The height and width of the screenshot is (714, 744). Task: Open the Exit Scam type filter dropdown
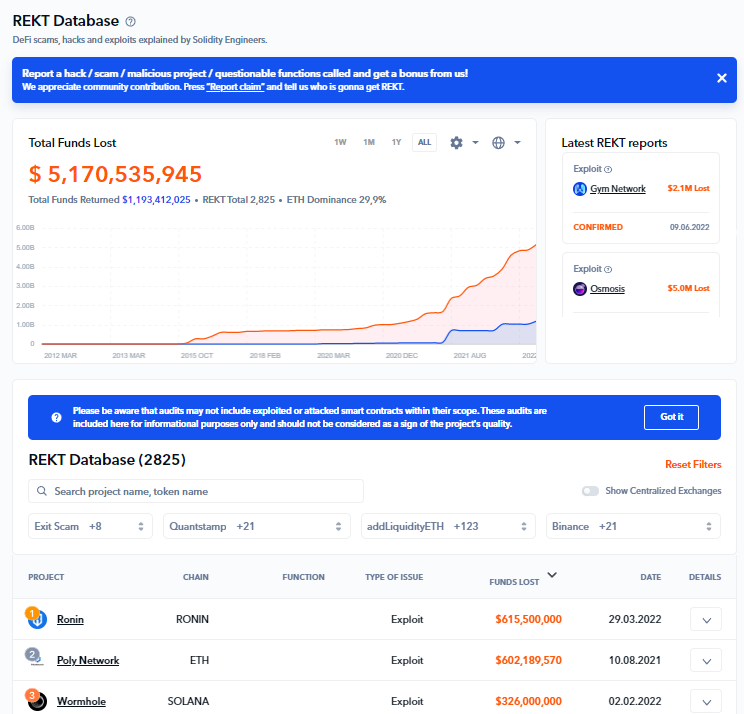point(90,526)
